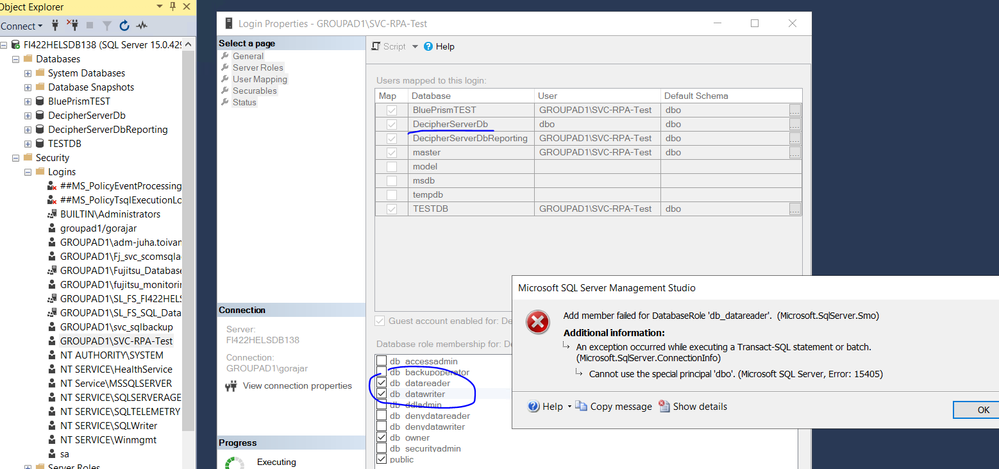Select the General page
The width and height of the screenshot is (999, 469).
coord(248,56)
